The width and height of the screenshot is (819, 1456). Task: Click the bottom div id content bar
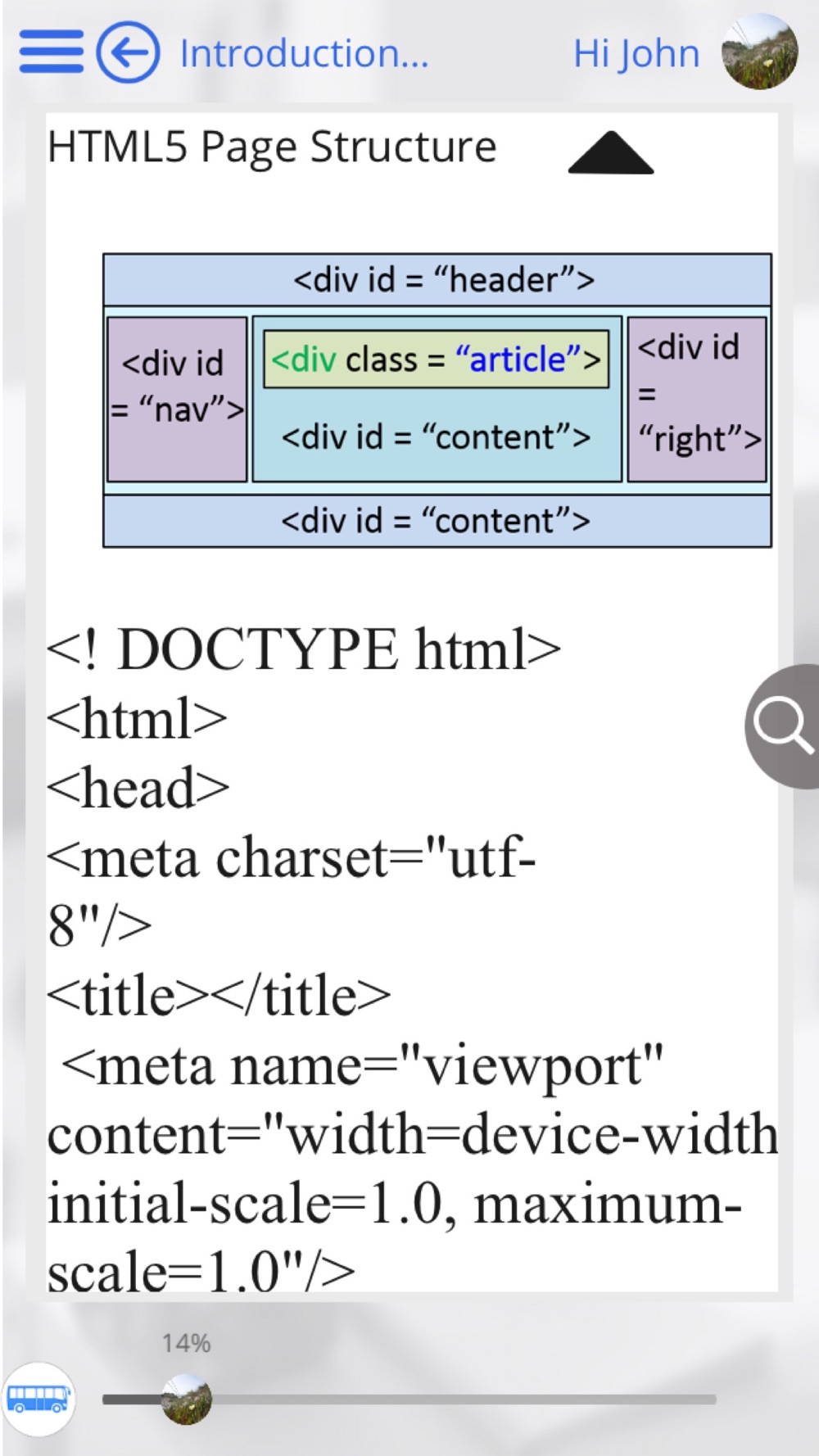(437, 521)
